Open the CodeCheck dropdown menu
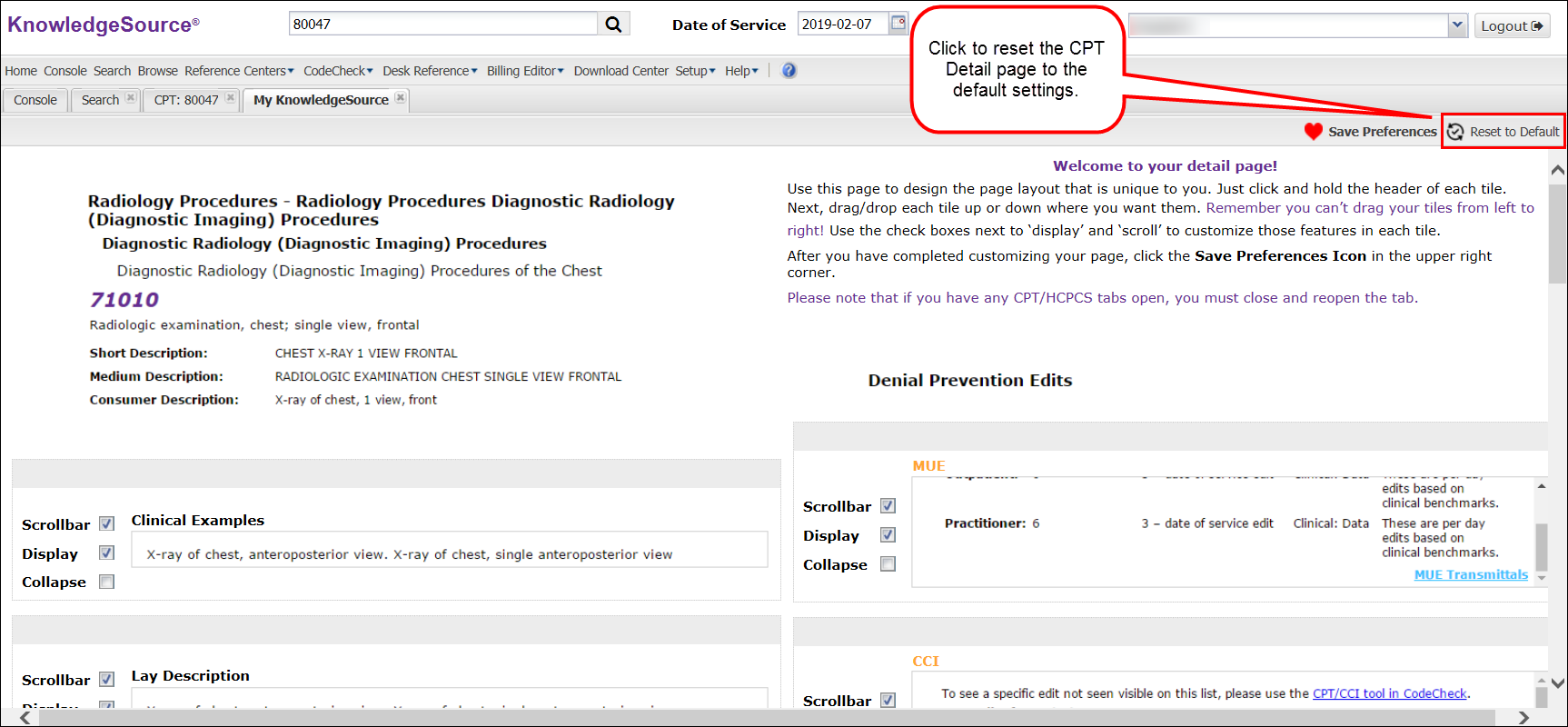Image resolution: width=1568 pixels, height=727 pixels. pos(338,71)
